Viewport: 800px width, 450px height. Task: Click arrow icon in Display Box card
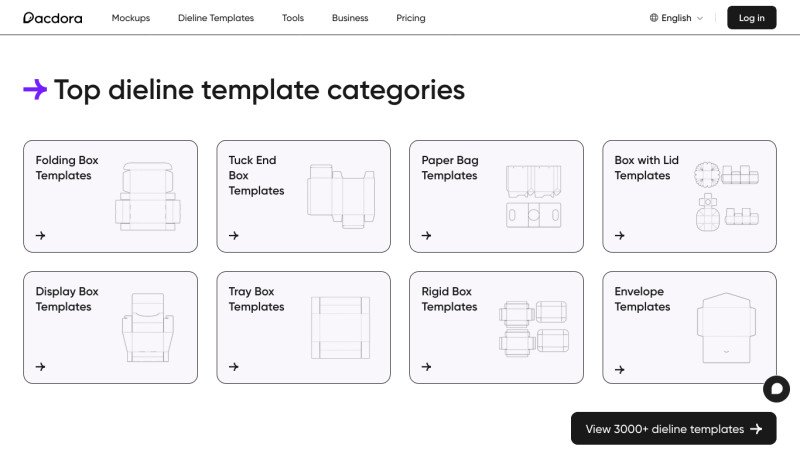[x=41, y=367]
